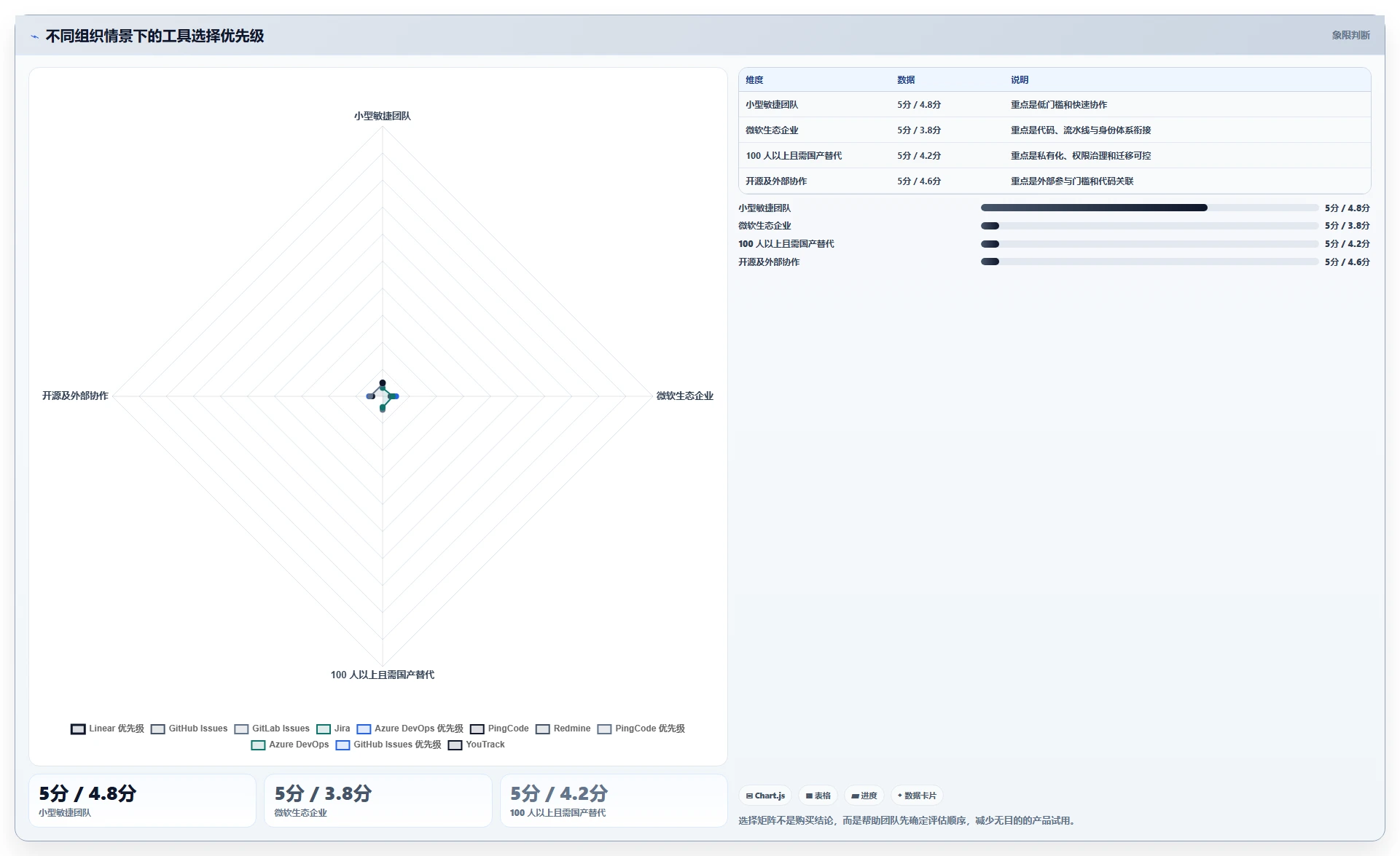Click radar axis label 微软生态企业

tap(685, 396)
